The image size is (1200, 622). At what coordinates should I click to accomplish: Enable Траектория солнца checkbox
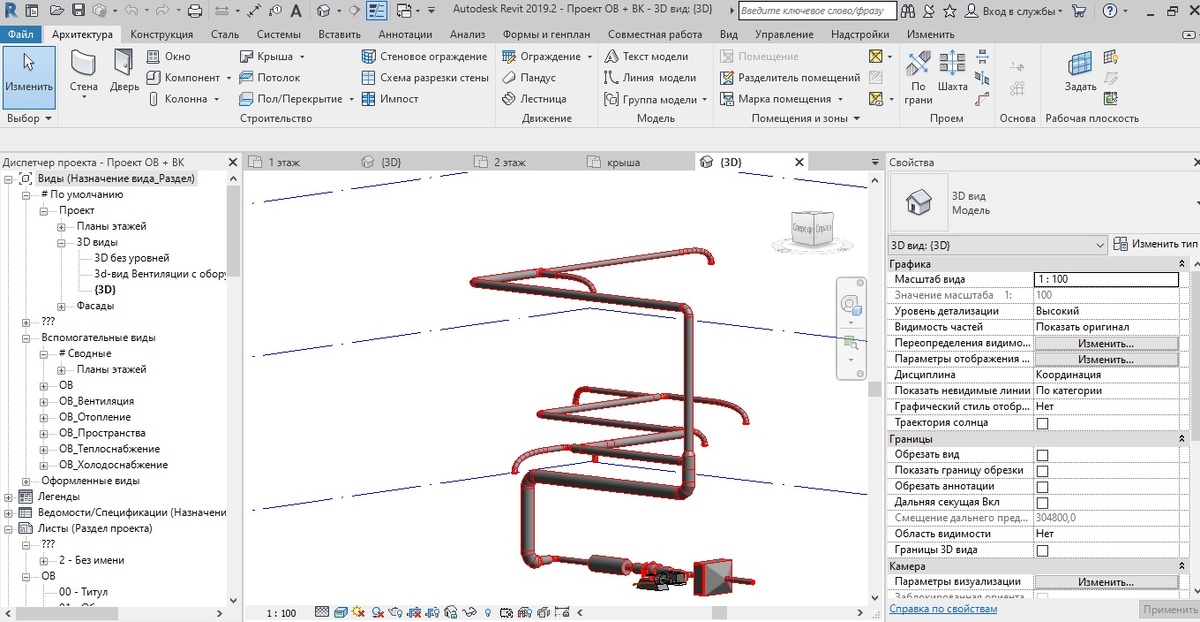click(x=1042, y=423)
